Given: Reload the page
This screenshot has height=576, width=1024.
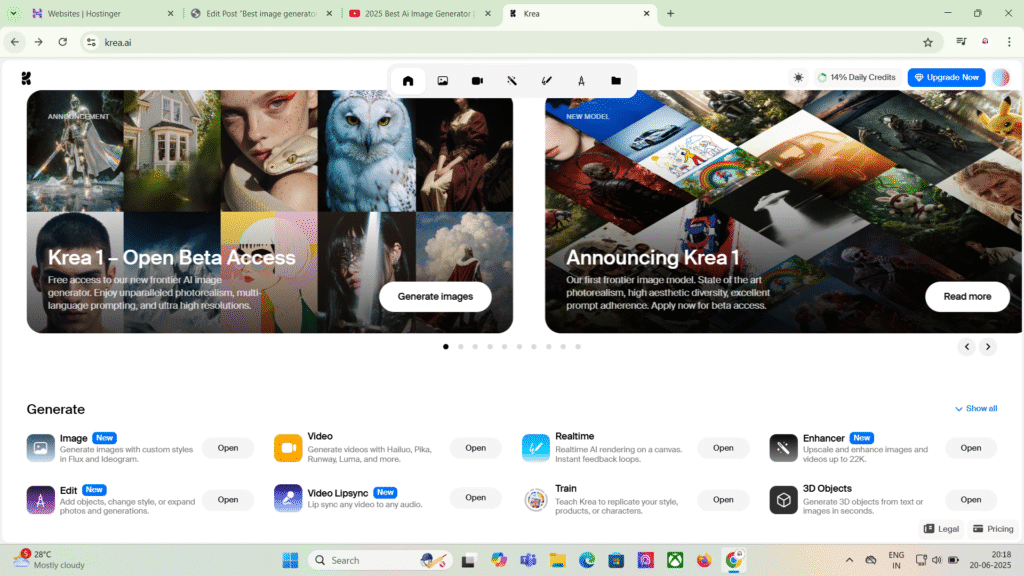Looking at the screenshot, I should point(63,42).
